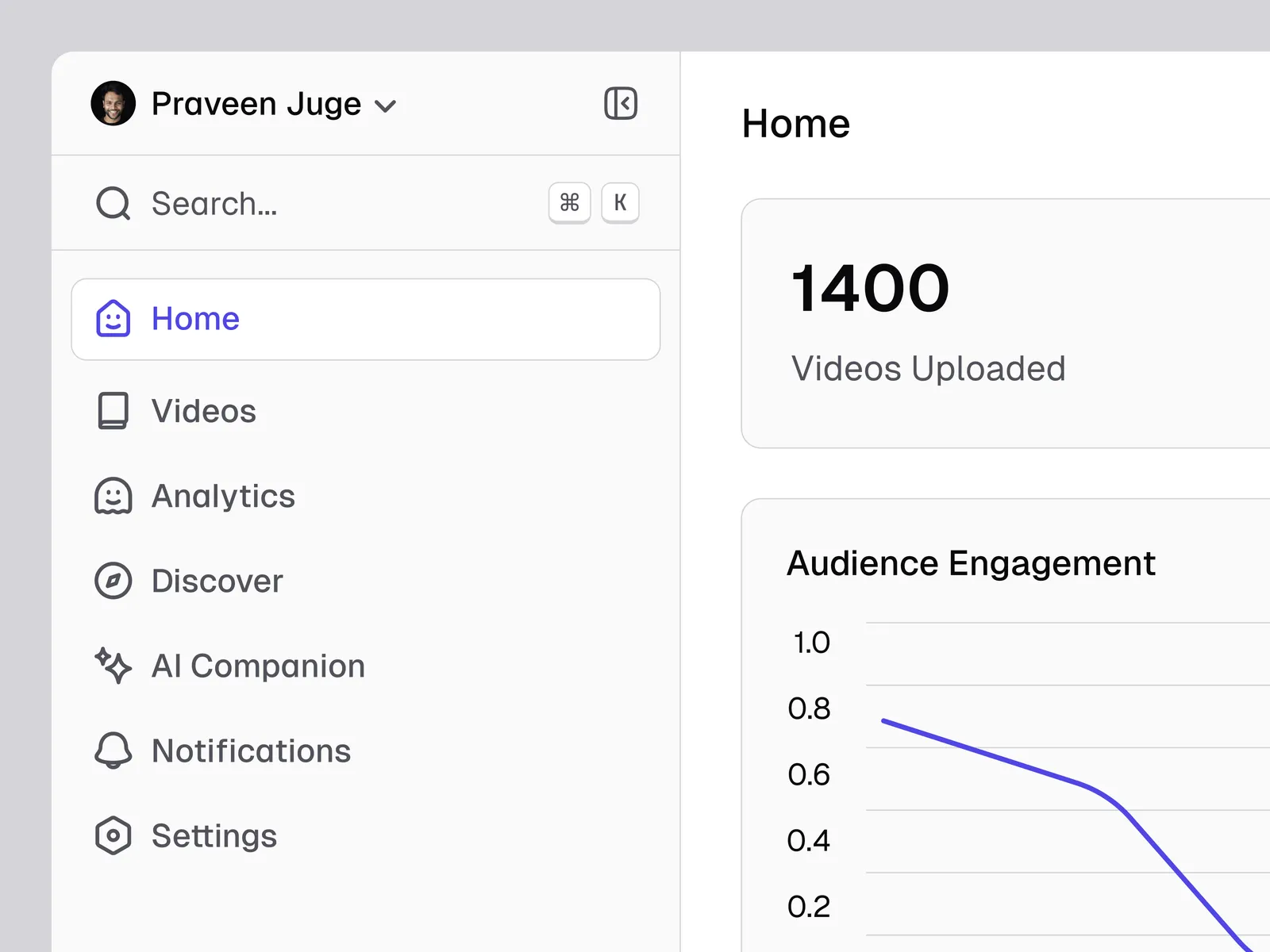
Task: Click the Analytics ghost face icon
Action: tap(113, 497)
